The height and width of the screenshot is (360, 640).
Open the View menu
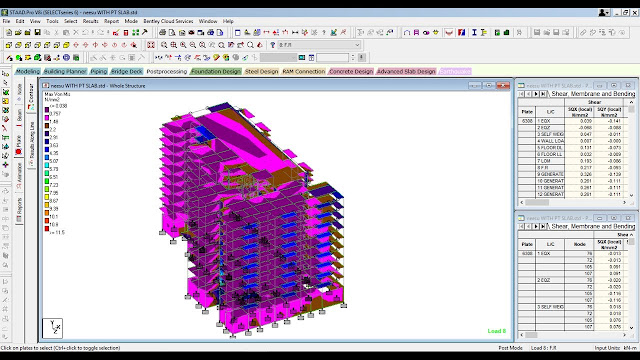coord(35,21)
